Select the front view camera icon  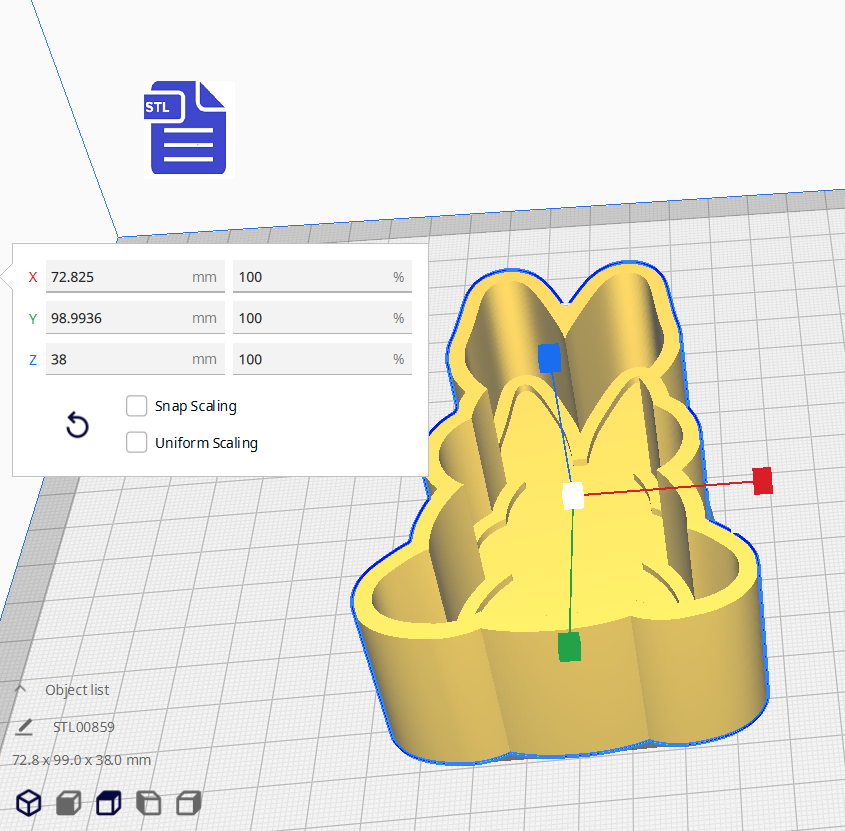[68, 802]
